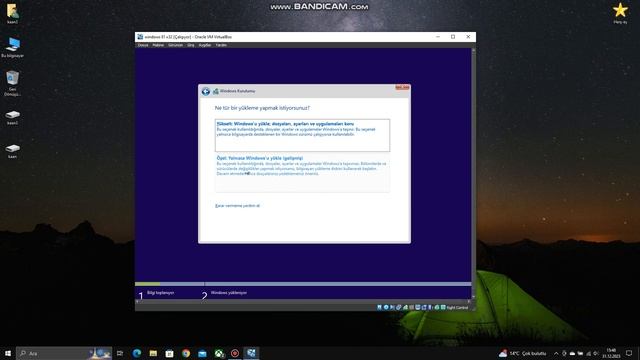640x360 pixels.
Task: Click the mouse integration icon in VM status bar
Action: tap(437, 307)
